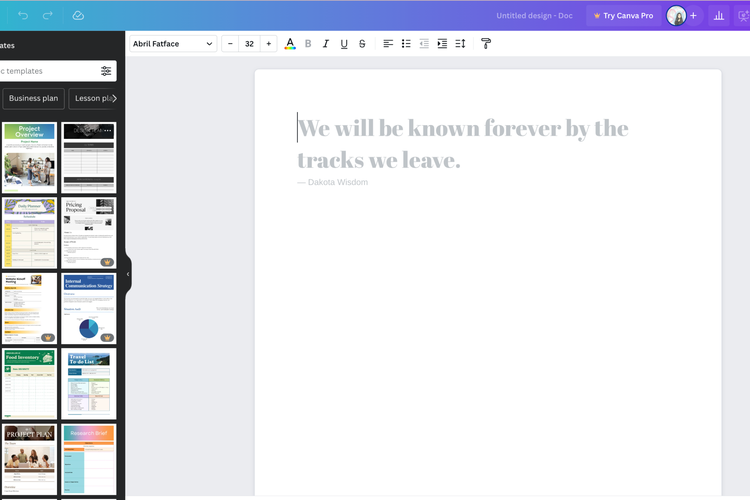Toggle underline formatting
The width and height of the screenshot is (750, 500).
pos(344,44)
